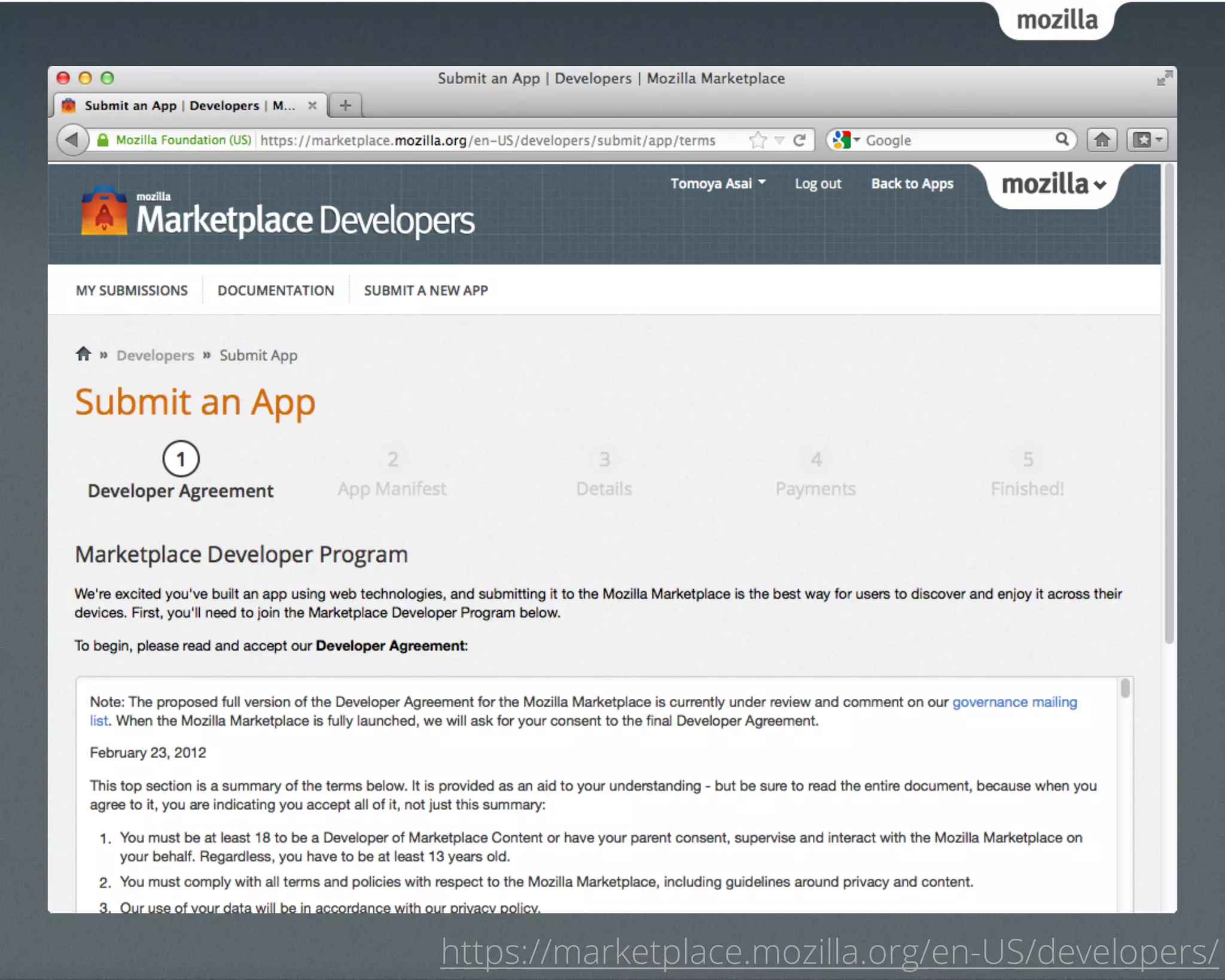Click step 3 Details
This screenshot has height=980, width=1225.
click(604, 474)
